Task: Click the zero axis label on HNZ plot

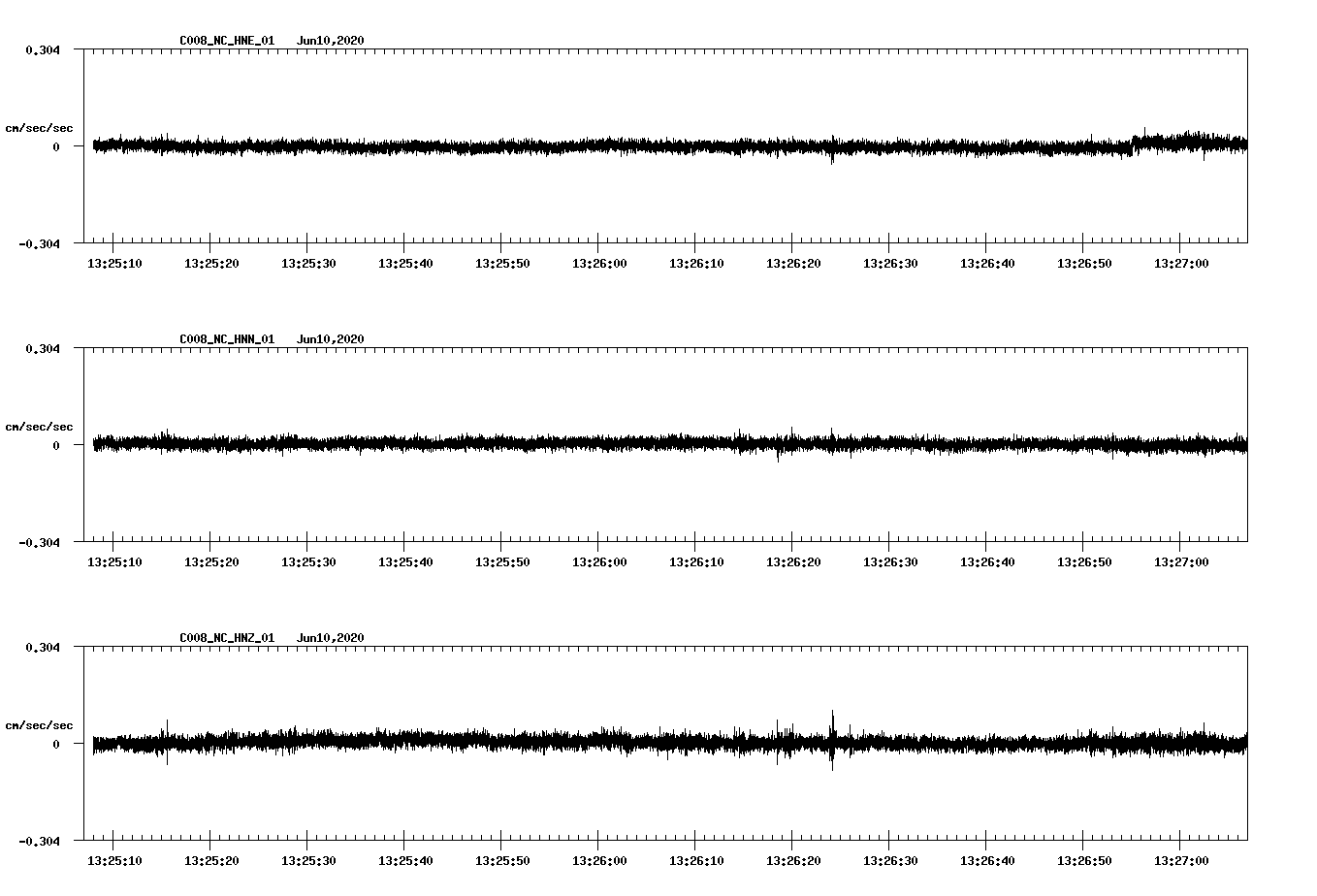Action: point(56,744)
